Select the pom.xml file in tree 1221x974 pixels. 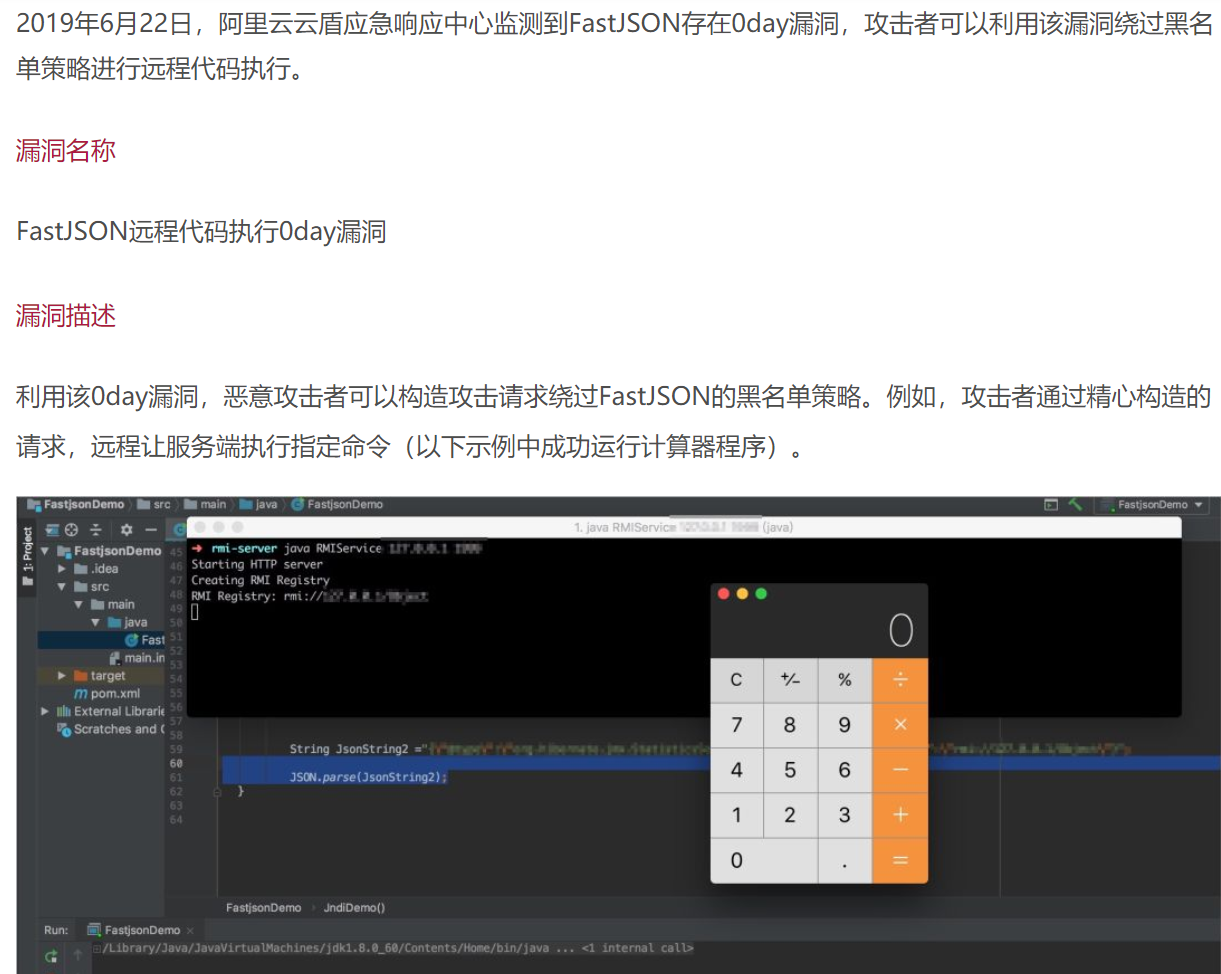[108, 693]
